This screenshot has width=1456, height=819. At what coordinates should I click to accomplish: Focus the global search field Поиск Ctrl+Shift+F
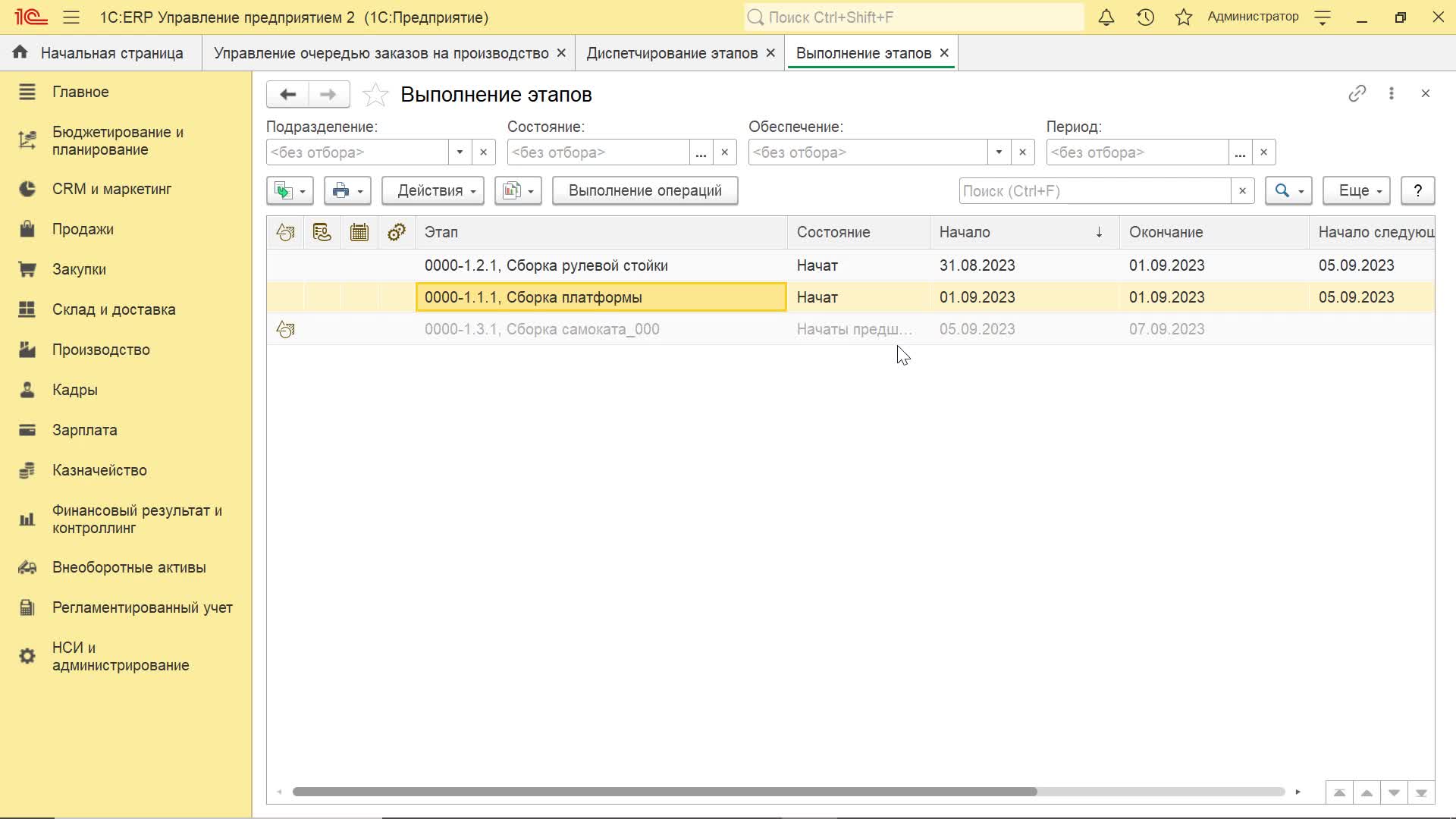point(914,17)
